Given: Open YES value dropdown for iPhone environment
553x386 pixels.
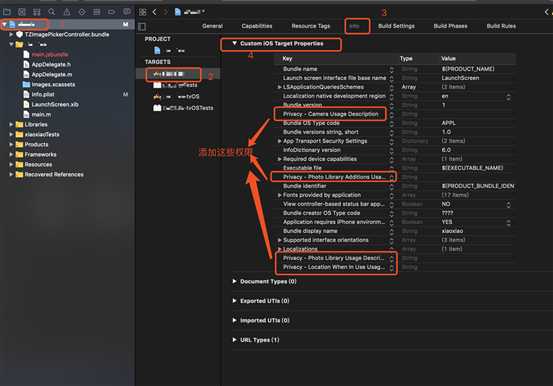Looking at the screenshot, I should coord(508,222).
